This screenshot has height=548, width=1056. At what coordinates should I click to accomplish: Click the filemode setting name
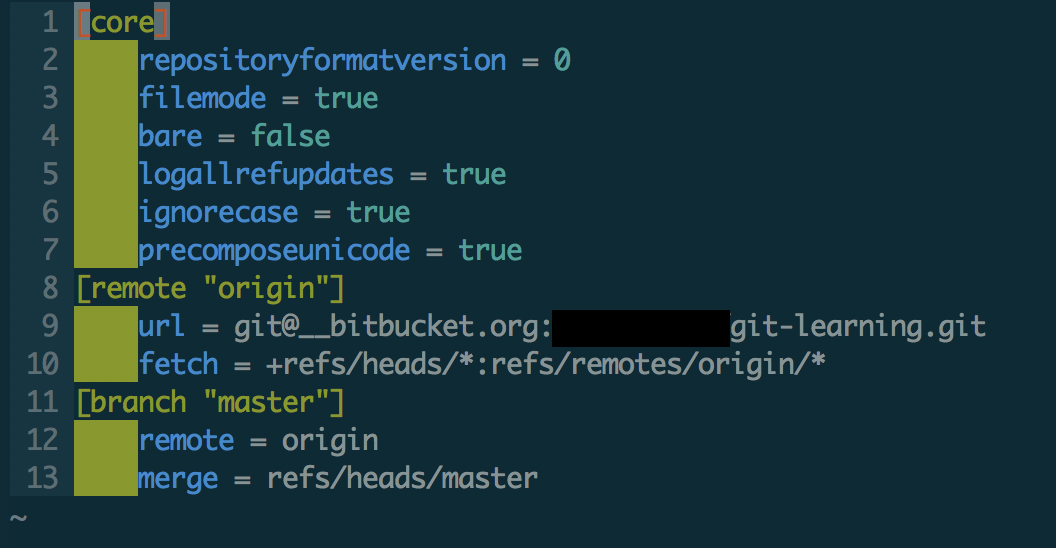click(x=202, y=98)
